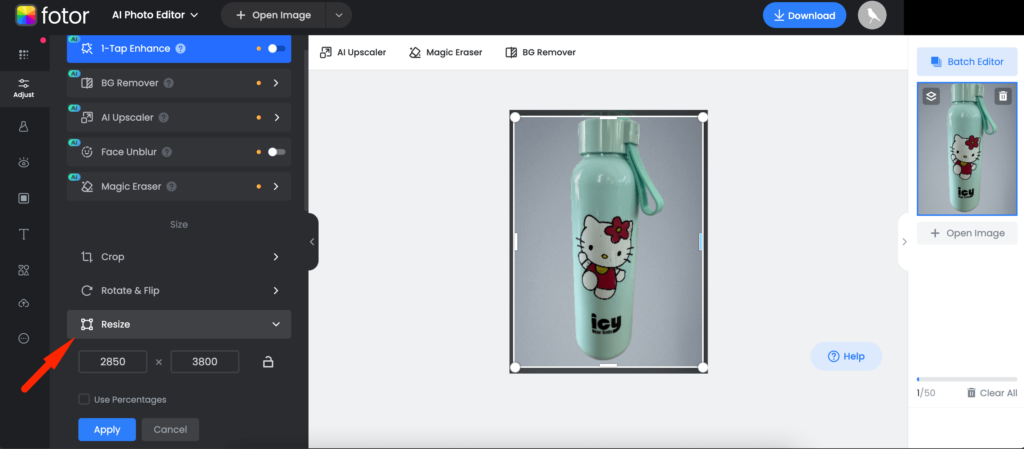Click the aspect ratio lock icon
This screenshot has height=449, width=1024.
tap(268, 362)
